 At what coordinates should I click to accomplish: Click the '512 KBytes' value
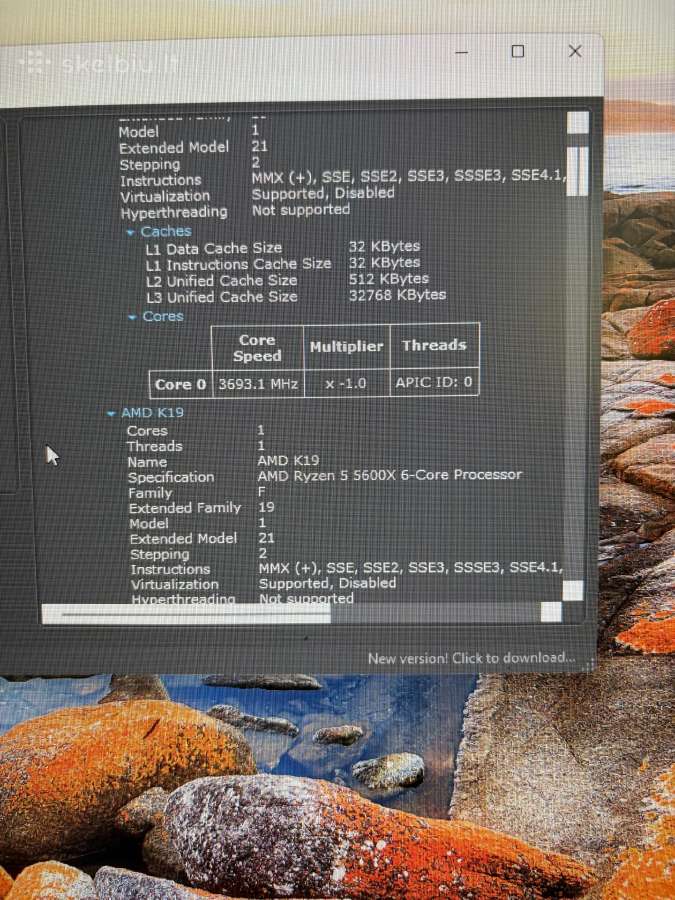pos(389,279)
